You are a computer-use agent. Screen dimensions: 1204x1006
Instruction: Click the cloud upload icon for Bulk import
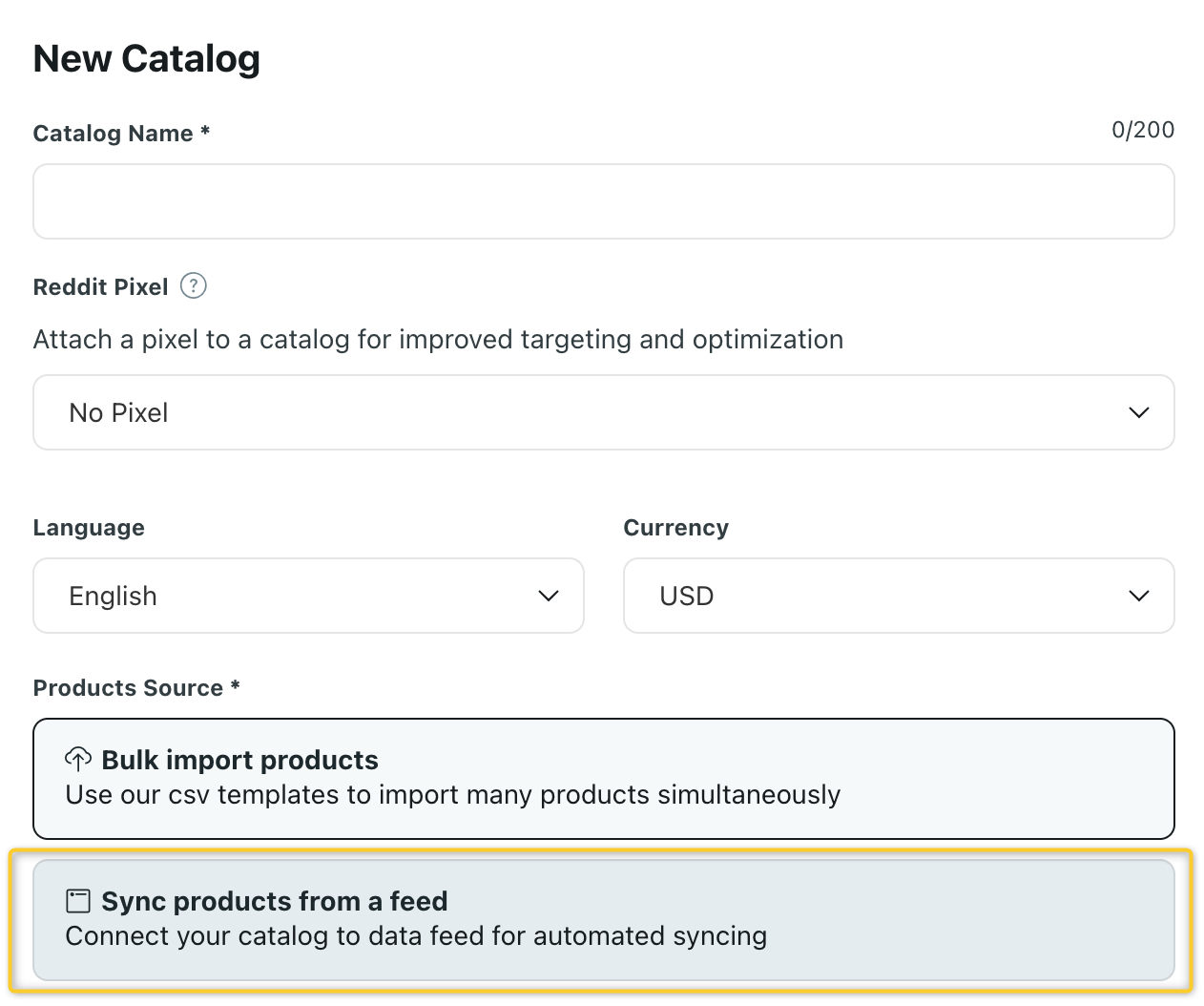[x=78, y=760]
